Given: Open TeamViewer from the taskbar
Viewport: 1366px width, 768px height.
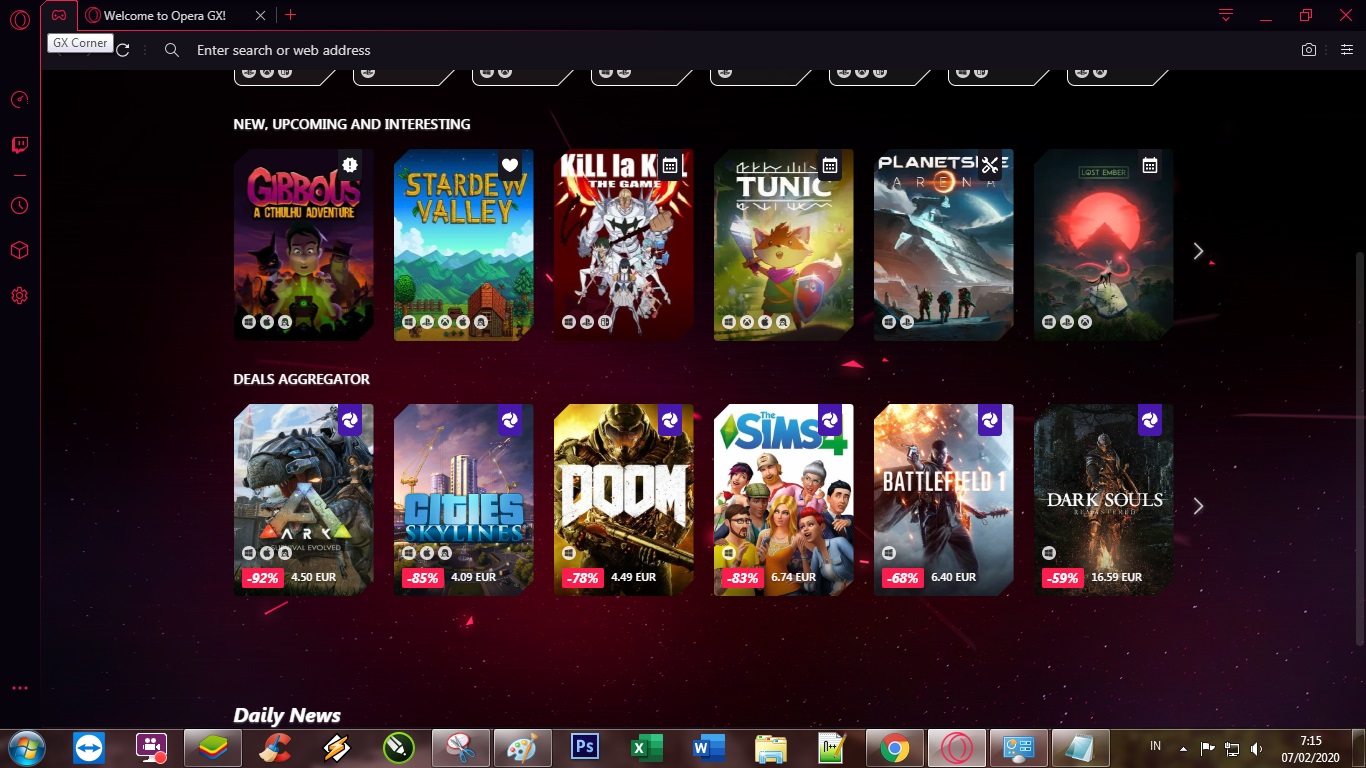Looking at the screenshot, I should (x=88, y=747).
